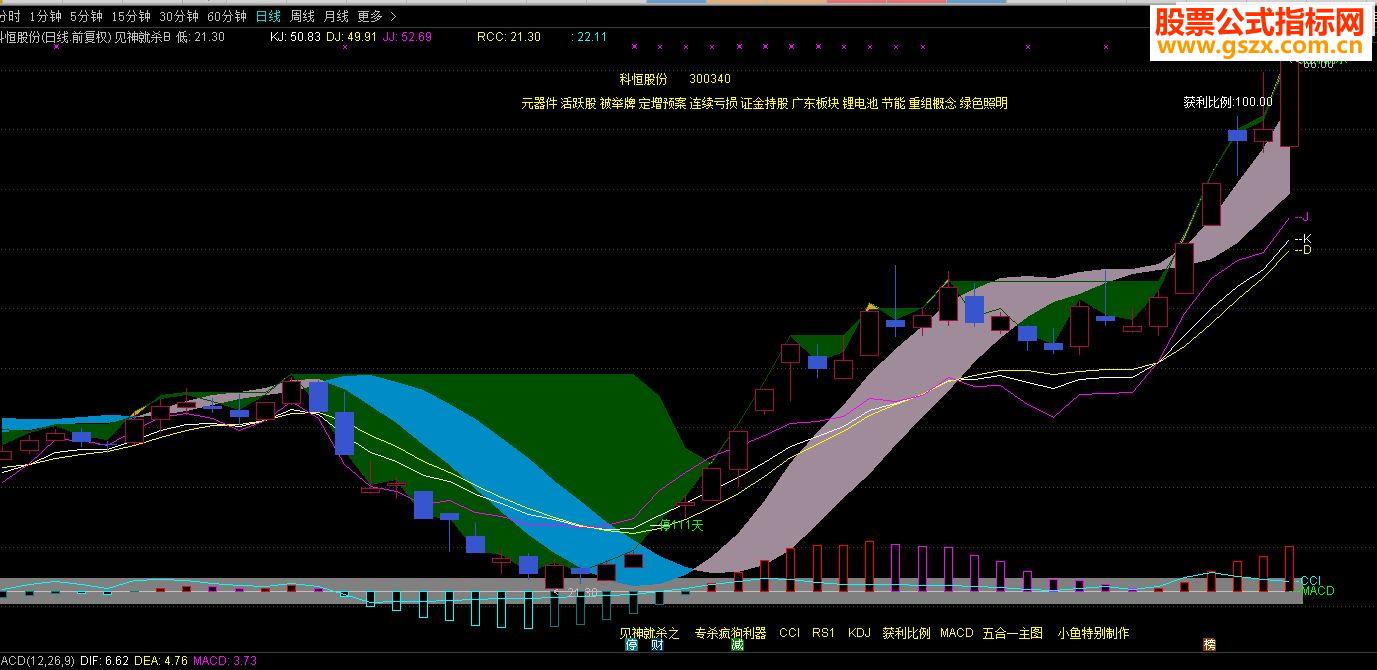Click the 小鱼特别制作 label

[x=1093, y=633]
